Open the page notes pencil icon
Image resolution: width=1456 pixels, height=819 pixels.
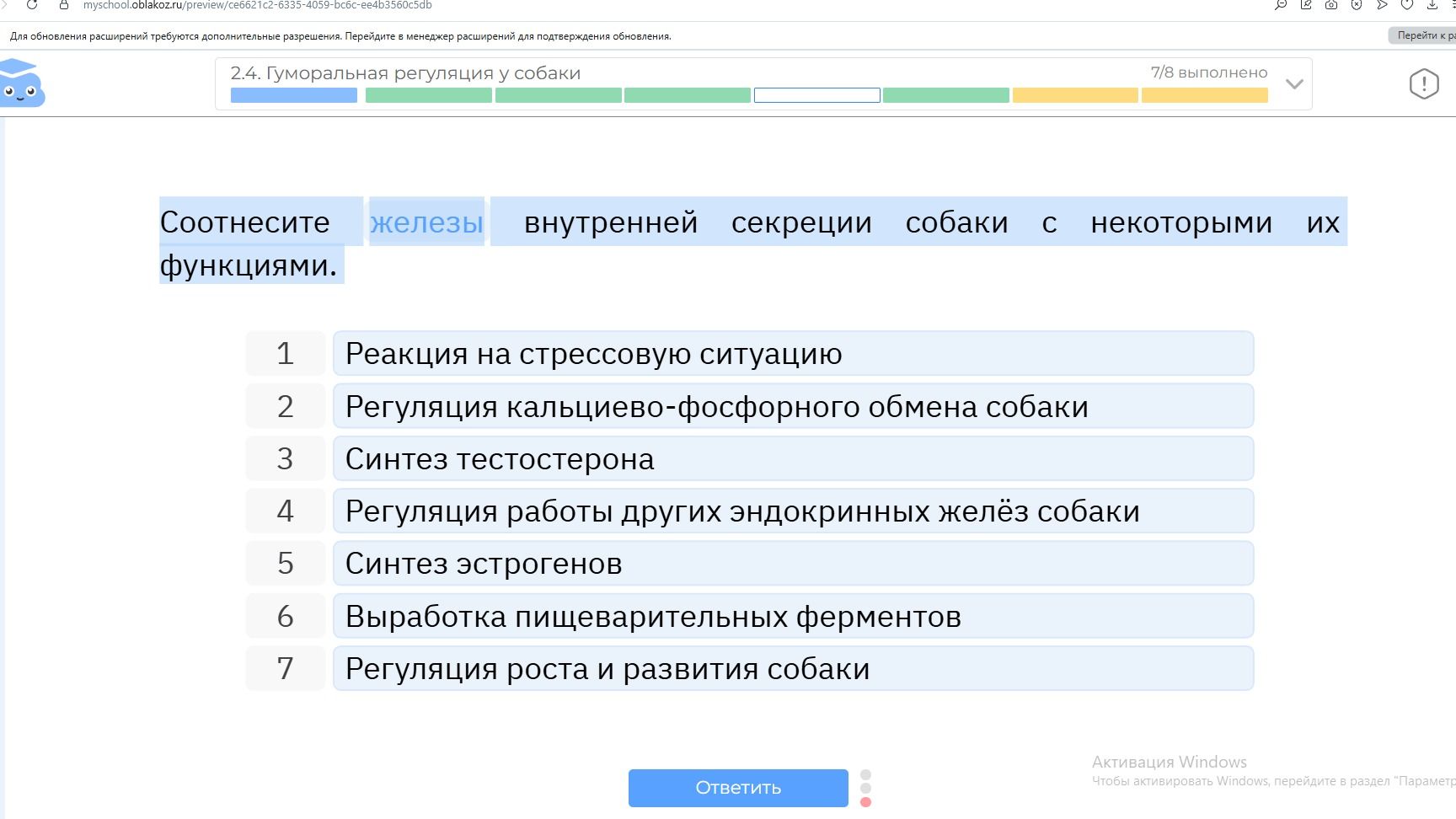click(1306, 5)
